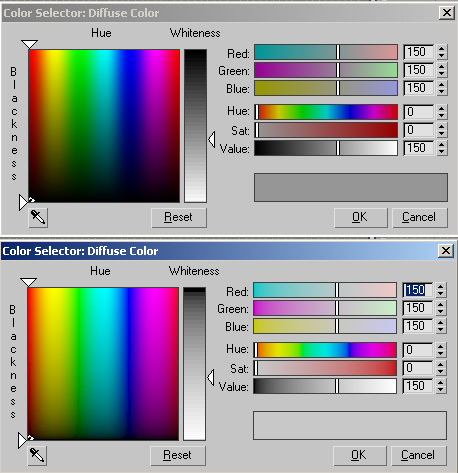The width and height of the screenshot is (458, 473).
Task: Pick a color in lower hue/blackness field
Action: coord(103,364)
